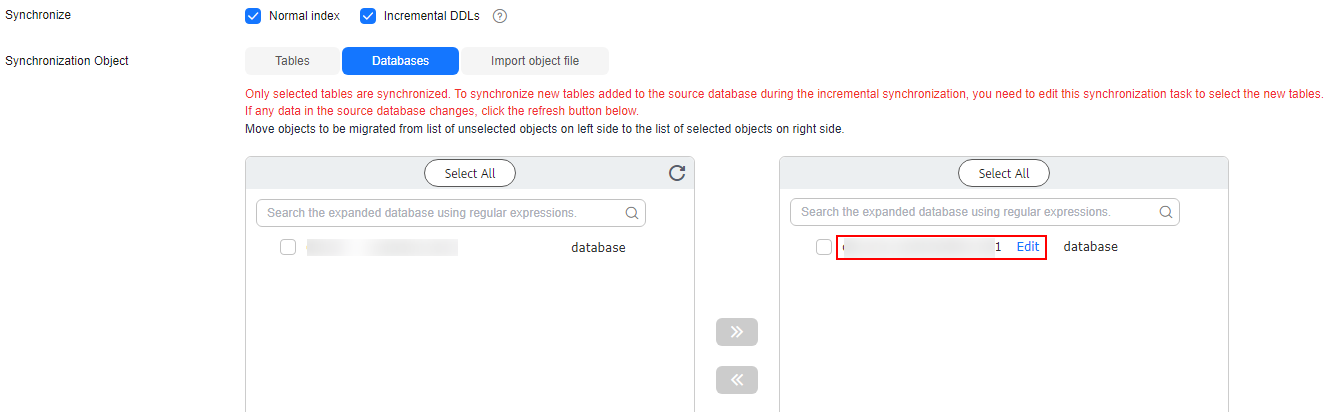Click the double left arrow move button
The image size is (1334, 412).
(x=737, y=380)
